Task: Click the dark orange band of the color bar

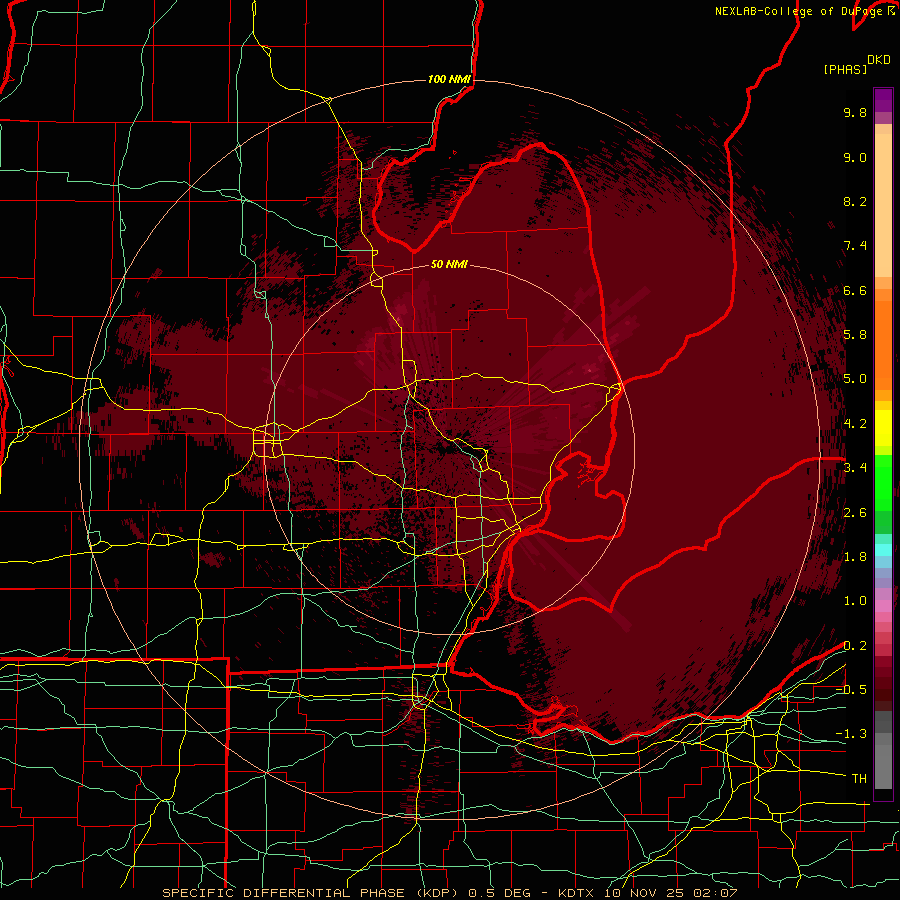Action: coord(883,346)
